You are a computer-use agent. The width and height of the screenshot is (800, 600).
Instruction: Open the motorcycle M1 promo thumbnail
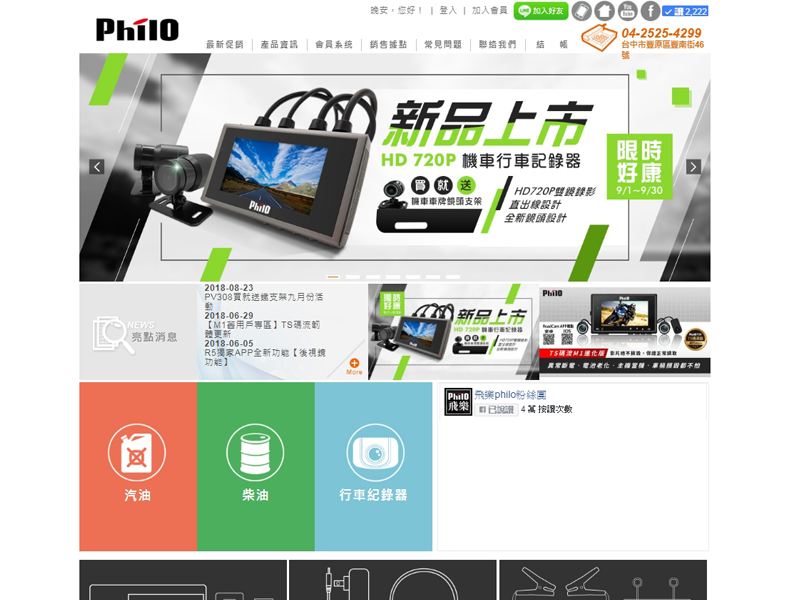point(625,332)
